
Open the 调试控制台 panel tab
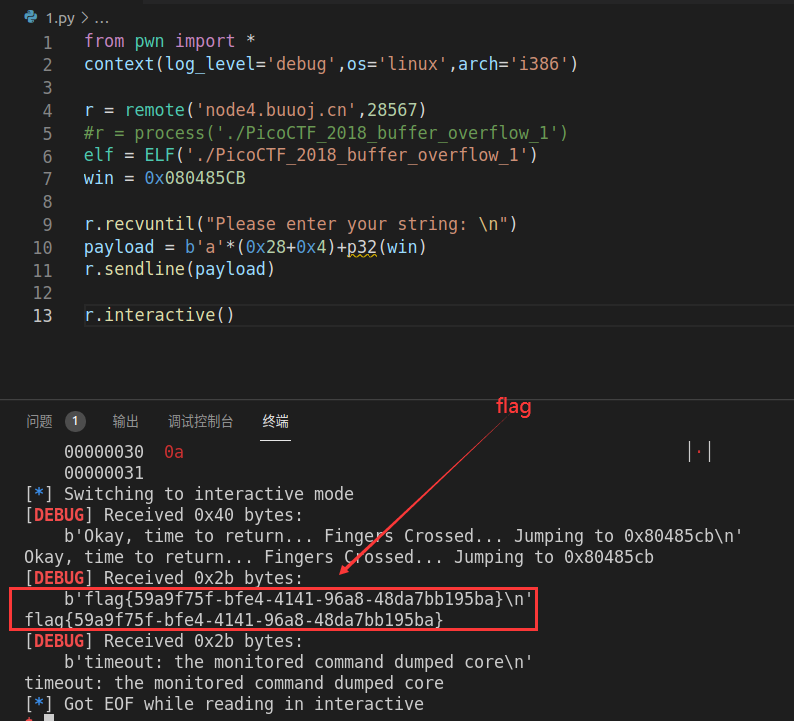201,421
